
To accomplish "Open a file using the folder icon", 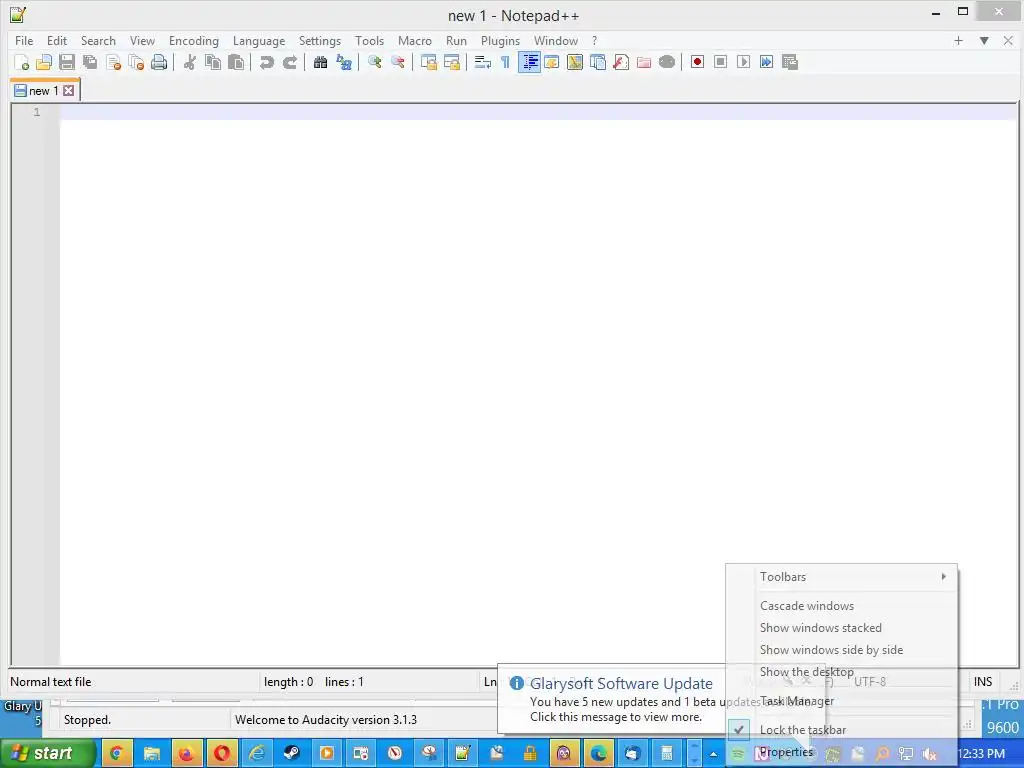I will (x=44, y=62).
